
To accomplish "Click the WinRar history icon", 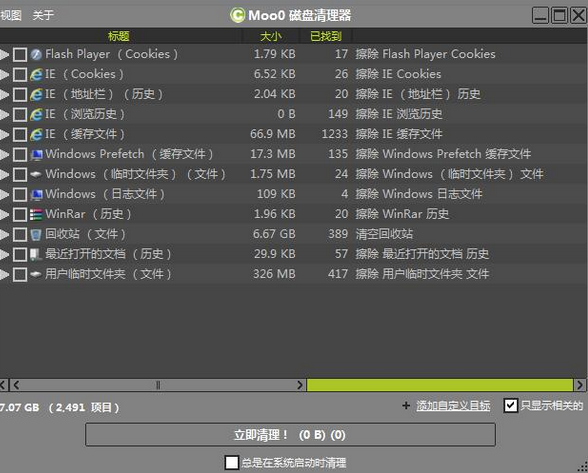I will point(36,214).
